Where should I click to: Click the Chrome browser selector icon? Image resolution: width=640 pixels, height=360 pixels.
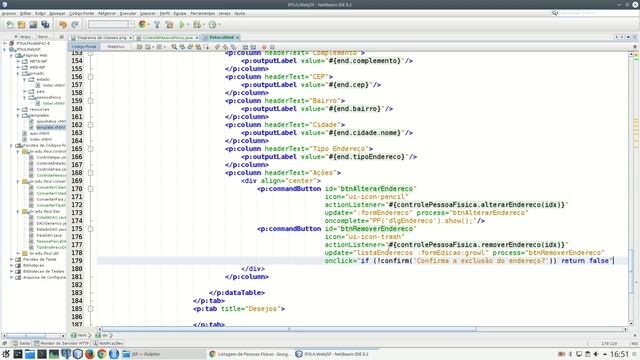(x=142, y=24)
